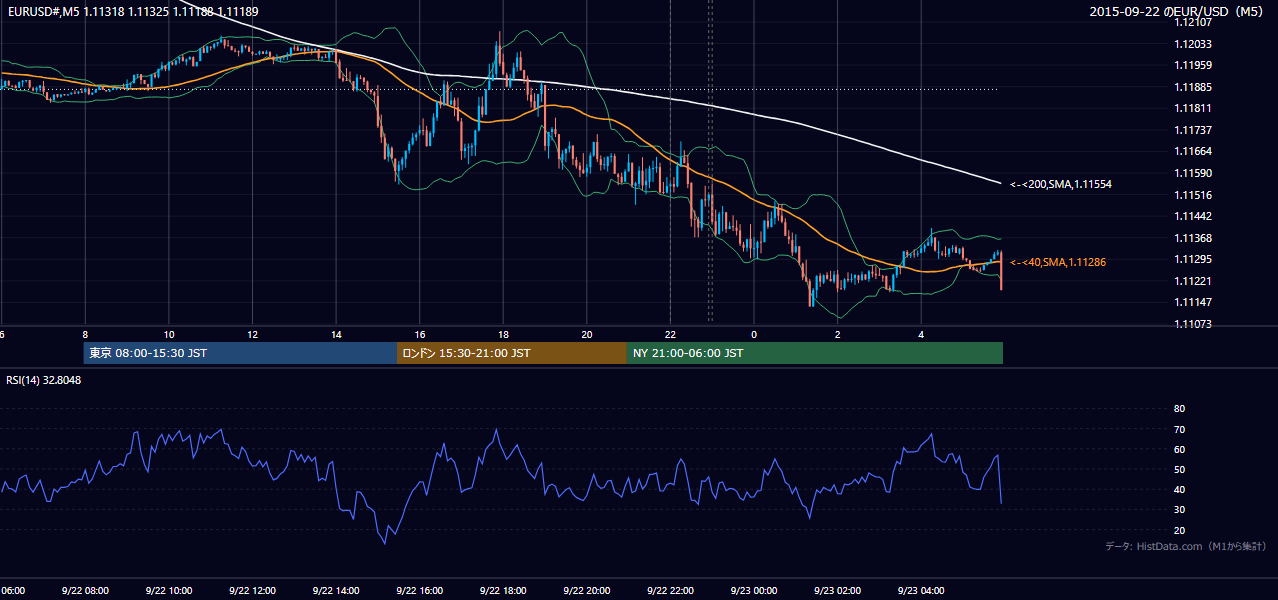Click RSI scale value 40
Viewport: 1278px width, 600px height.
[x=1179, y=489]
